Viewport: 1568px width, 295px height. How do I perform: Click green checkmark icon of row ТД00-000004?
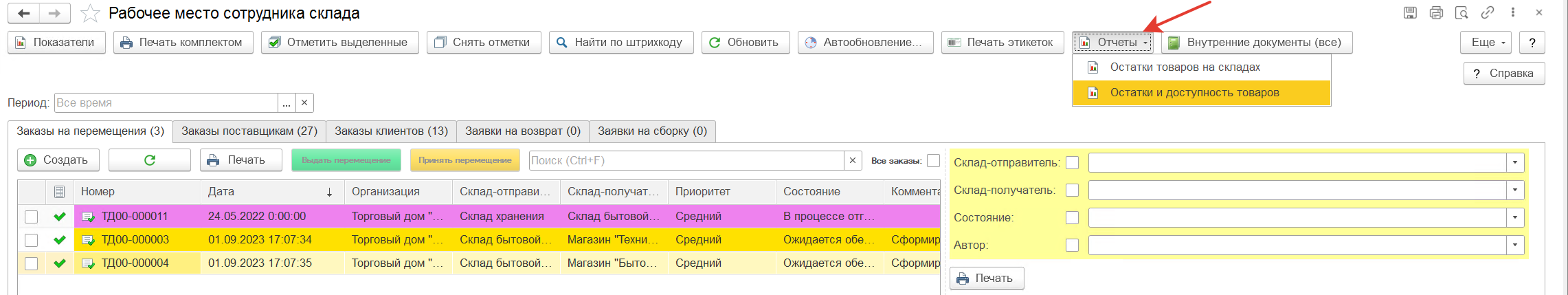[x=60, y=263]
